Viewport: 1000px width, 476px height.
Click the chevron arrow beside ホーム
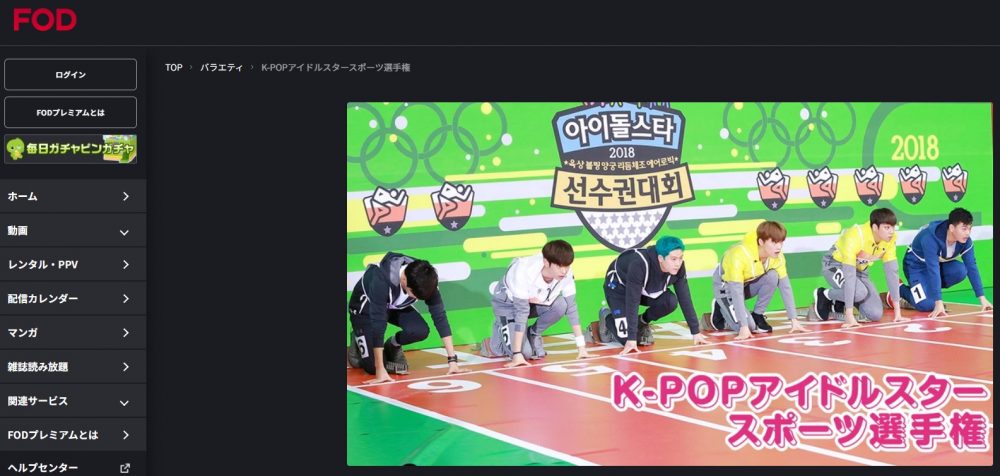126,197
